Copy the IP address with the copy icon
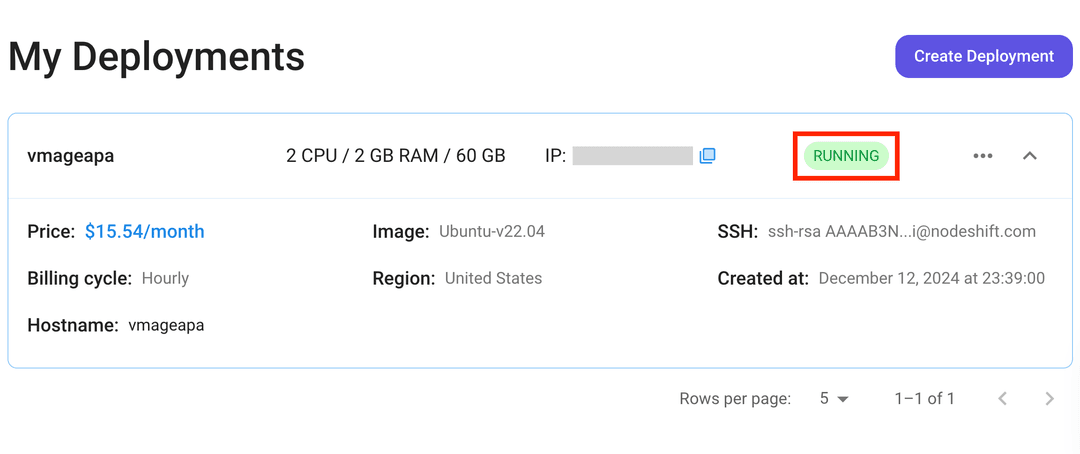The image size is (1080, 454). pos(707,156)
